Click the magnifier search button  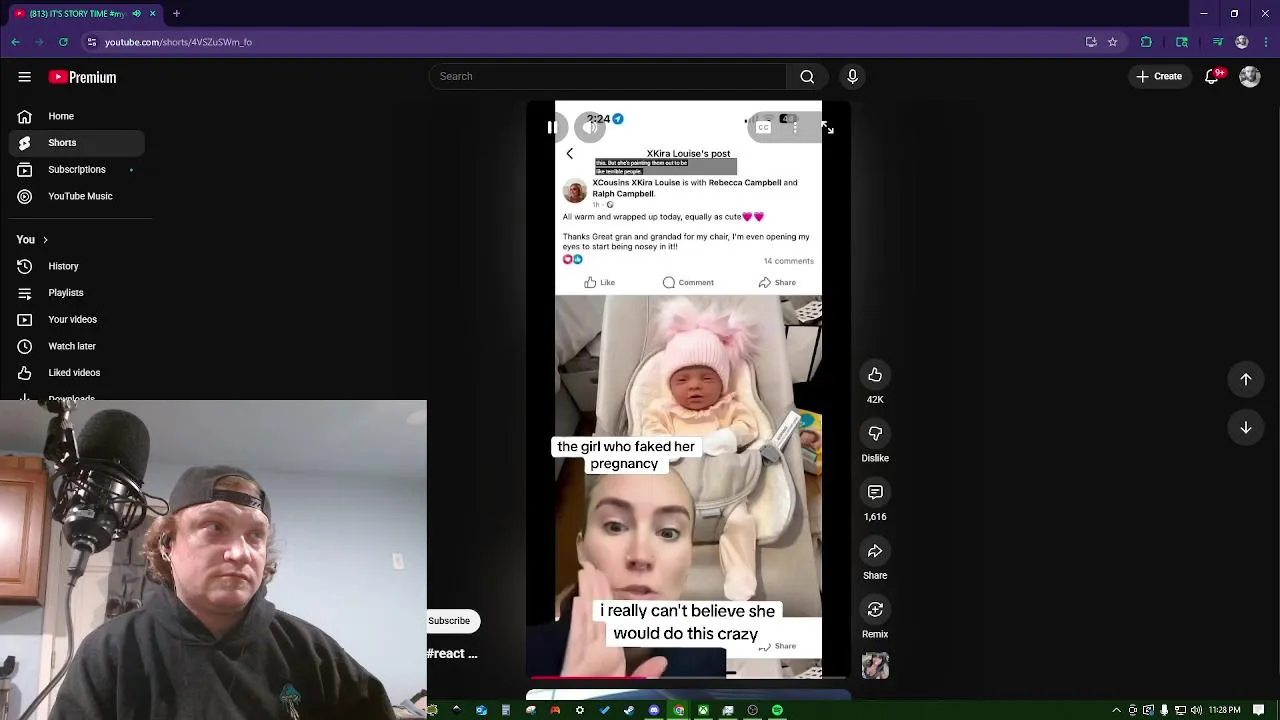[807, 76]
